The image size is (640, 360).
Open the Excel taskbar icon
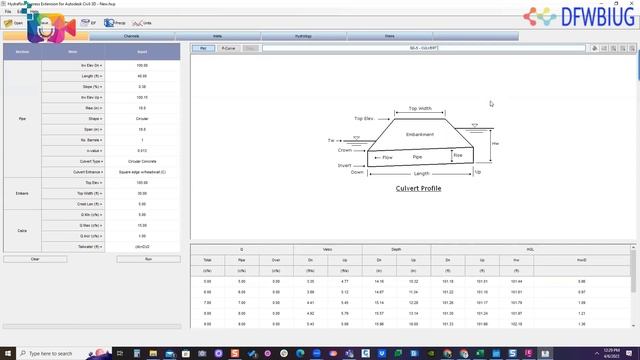pyautogui.click(x=480, y=353)
